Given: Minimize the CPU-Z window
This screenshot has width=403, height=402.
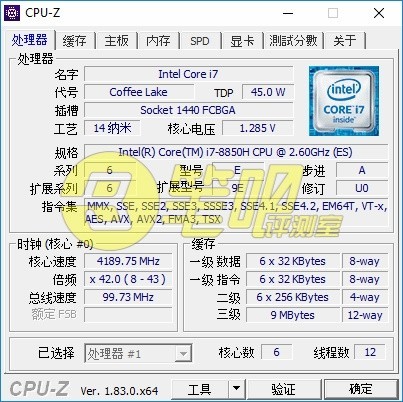Looking at the screenshot, I should pyautogui.click(x=288, y=13).
